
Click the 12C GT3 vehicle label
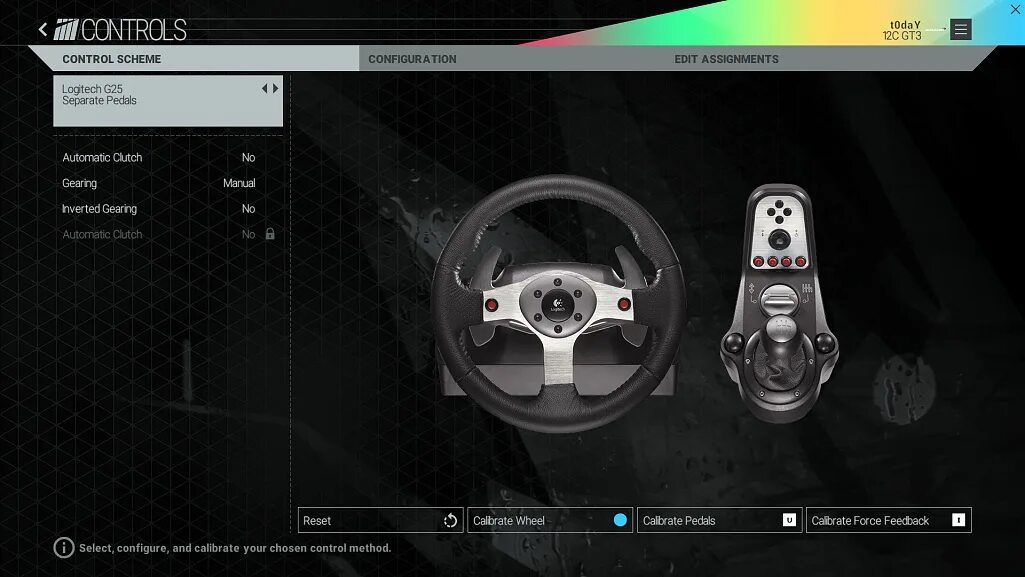tap(902, 36)
